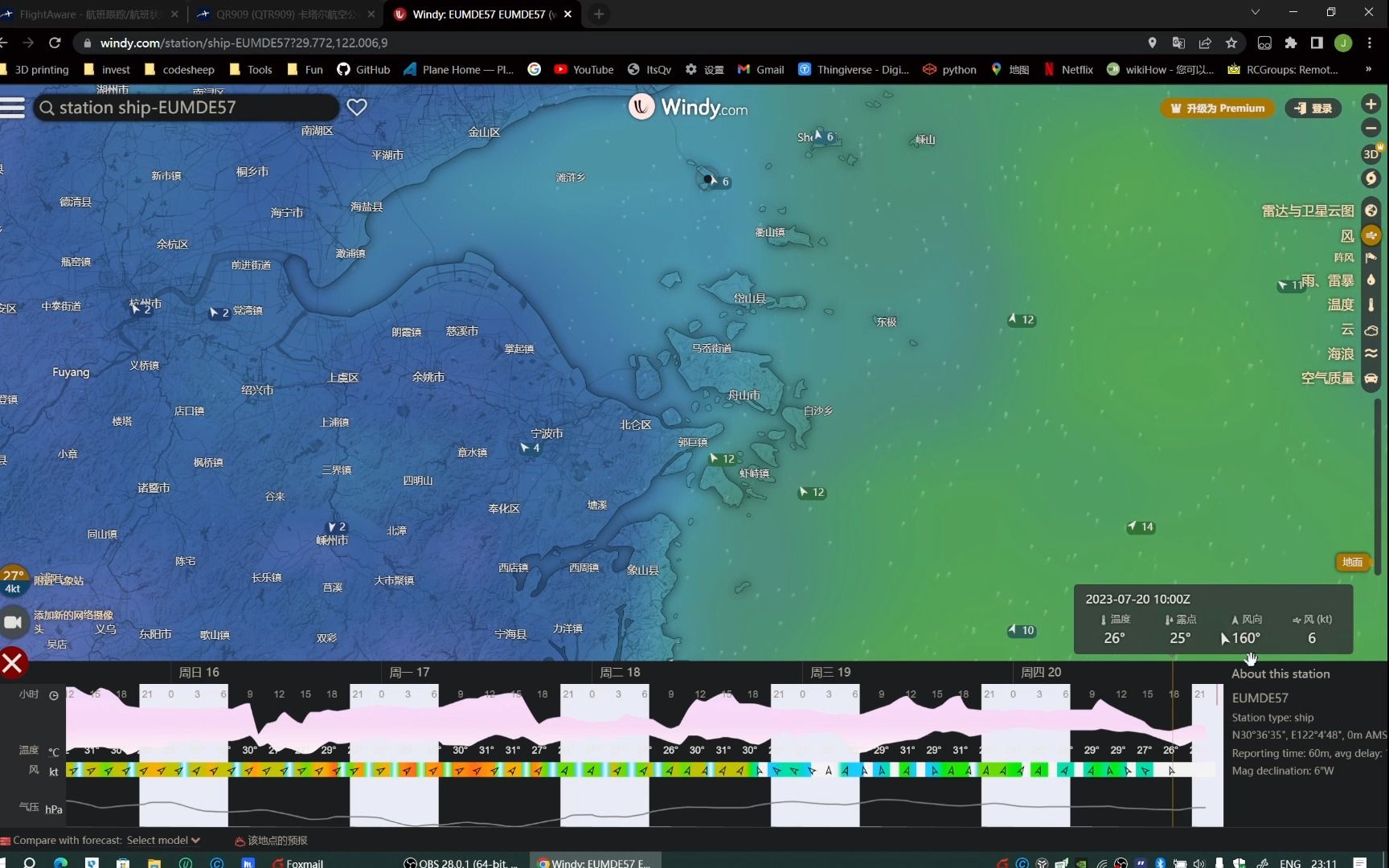Viewport: 1389px width, 868px height.
Task: Click the add webcam camera icon
Action: pos(14,621)
